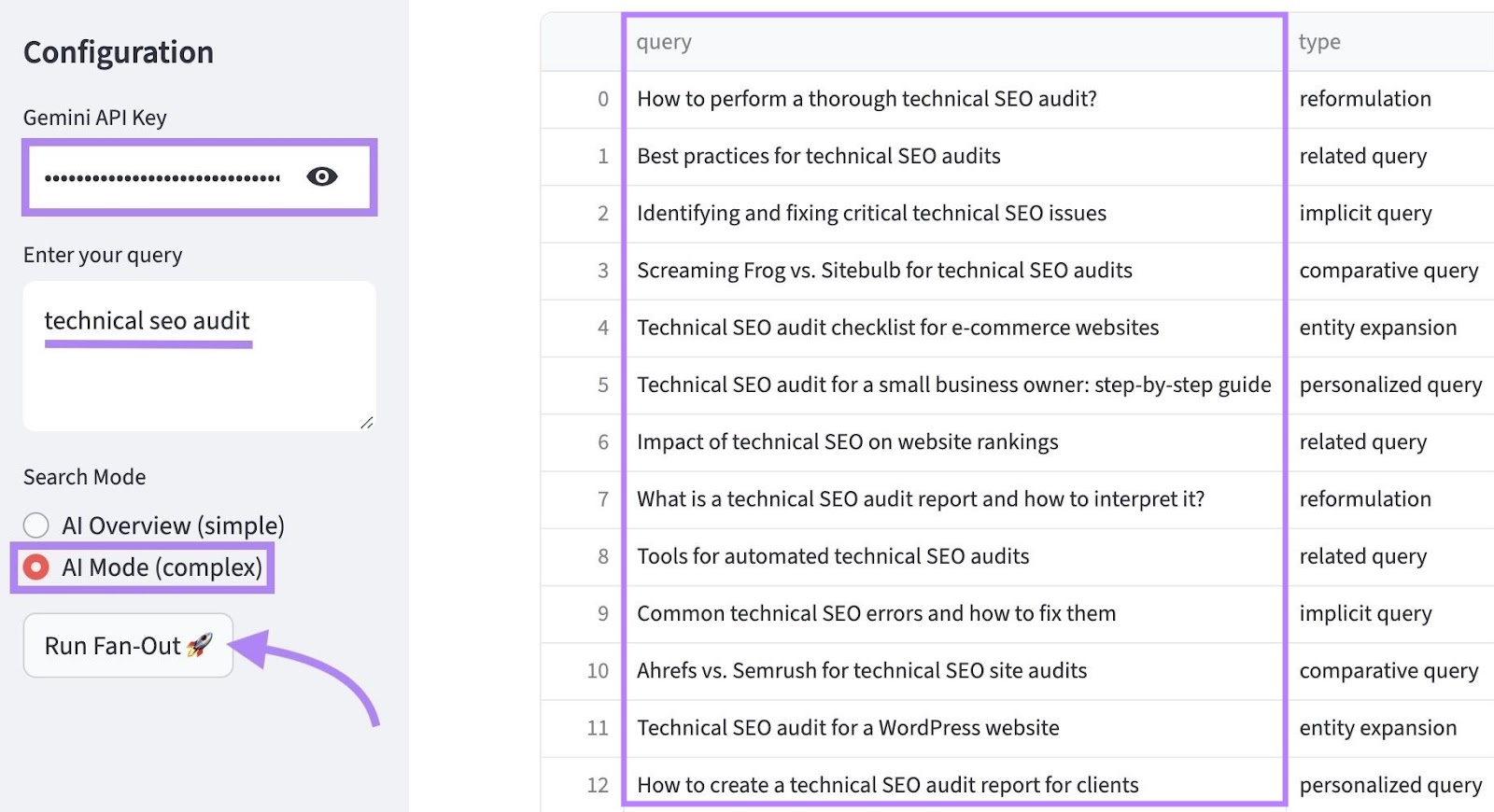Image resolution: width=1494 pixels, height=812 pixels.
Task: Select the 'Screaming Frog vs. Sitebulb' query cell
Action: 883,271
